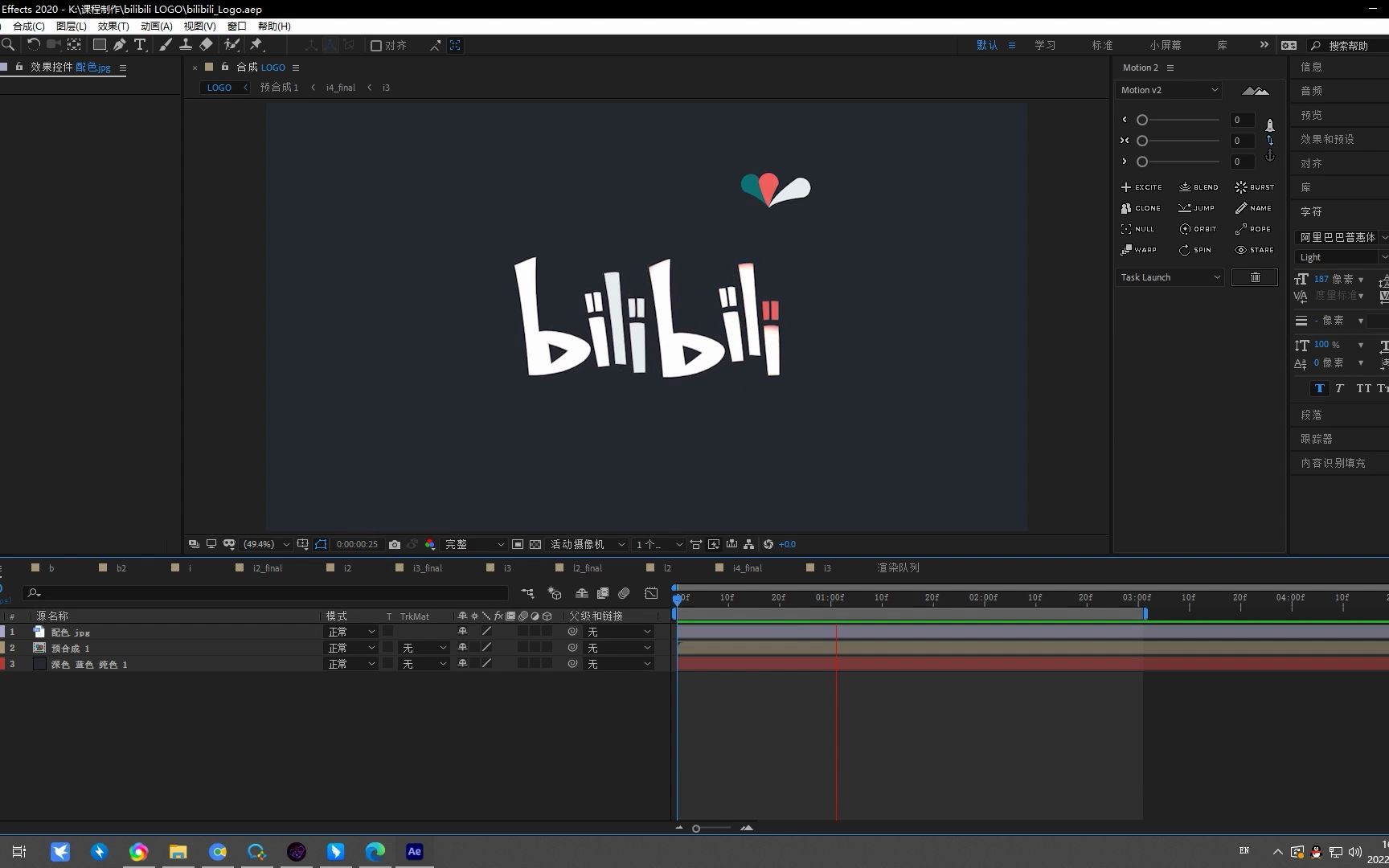
Task: Open TrkMat dropdown for 预合成 1 layer
Action: click(x=424, y=648)
